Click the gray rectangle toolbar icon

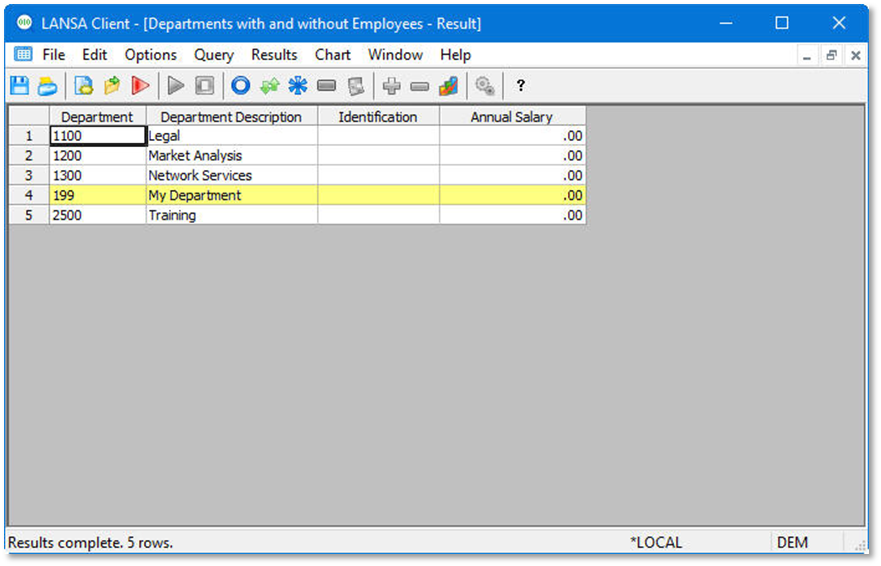tap(326, 86)
